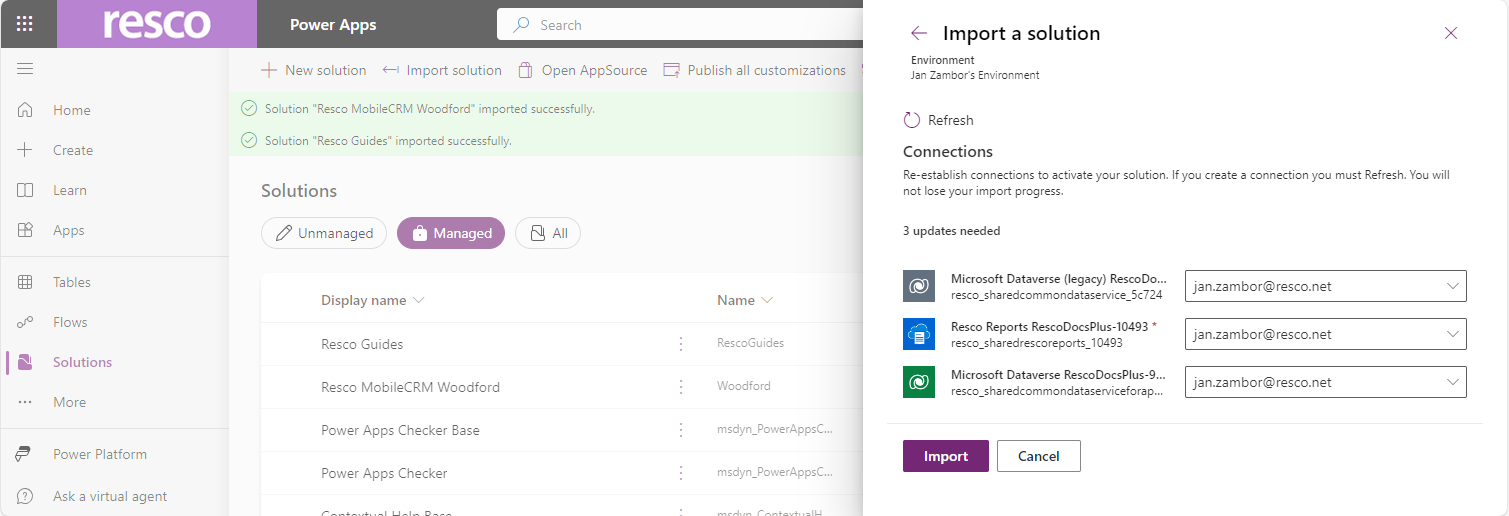
Task: Filter solutions by Managed
Action: point(451,233)
